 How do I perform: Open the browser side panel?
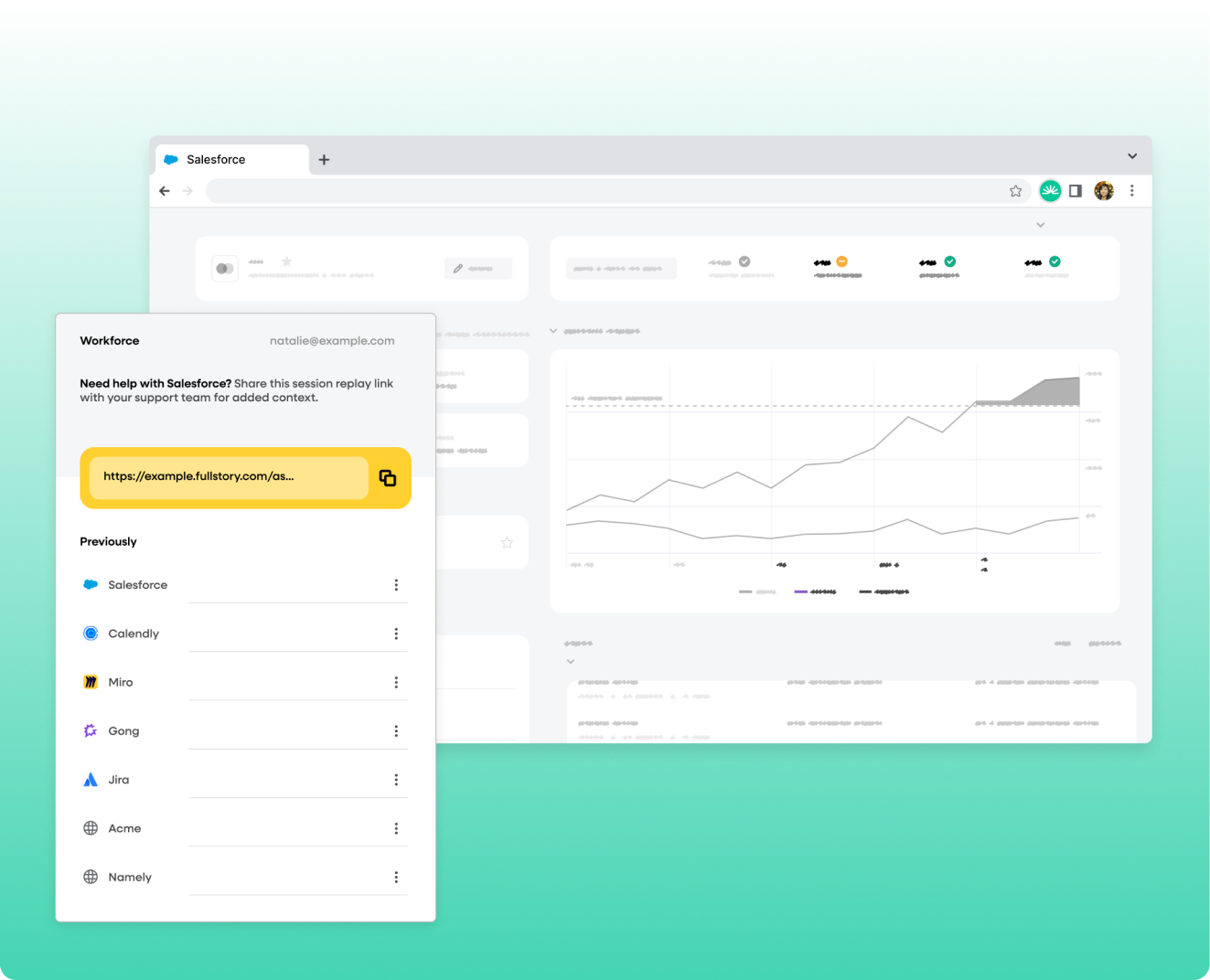[1076, 191]
